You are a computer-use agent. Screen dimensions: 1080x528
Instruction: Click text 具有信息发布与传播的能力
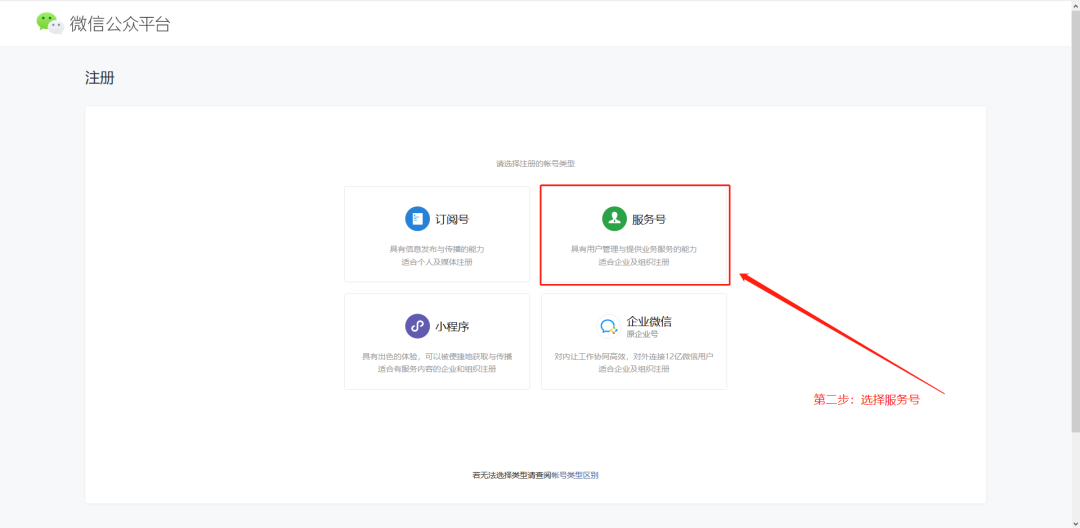pos(437,249)
